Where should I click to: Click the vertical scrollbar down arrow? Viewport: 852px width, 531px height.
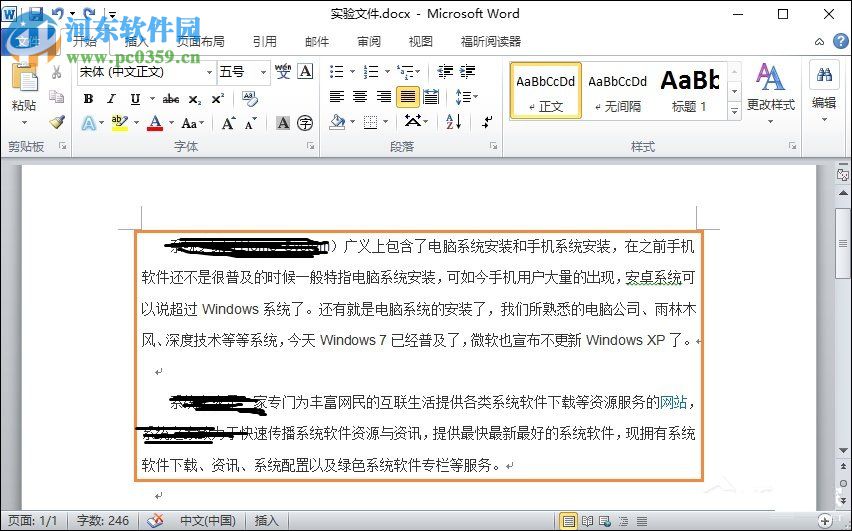point(843,451)
